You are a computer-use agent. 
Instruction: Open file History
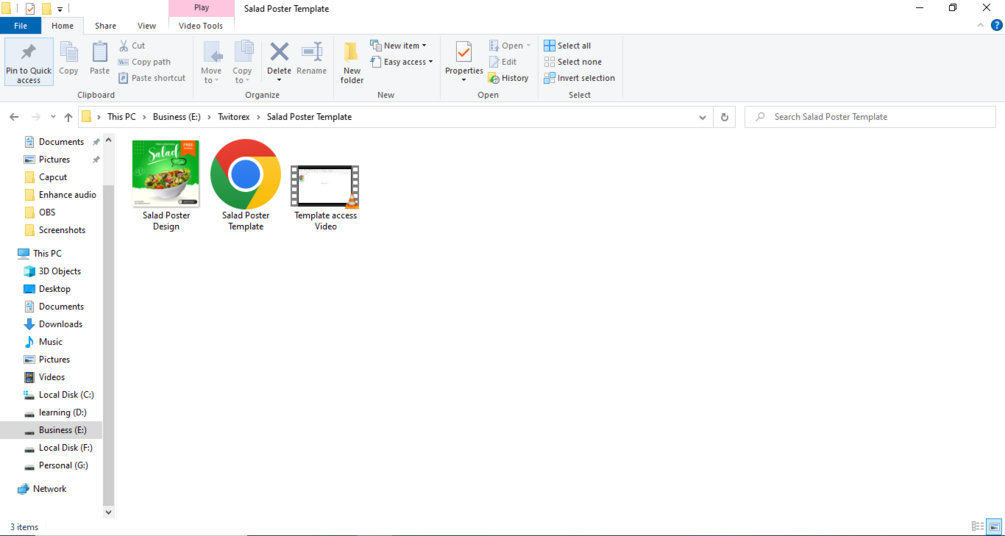(508, 78)
